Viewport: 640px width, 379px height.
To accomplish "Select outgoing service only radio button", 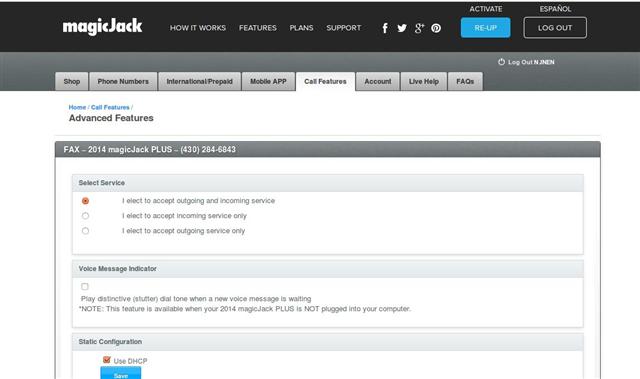I will 85,231.
